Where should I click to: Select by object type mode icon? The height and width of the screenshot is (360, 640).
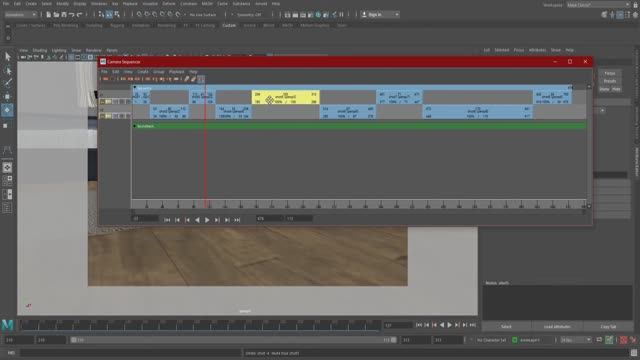pyautogui.click(x=109, y=15)
